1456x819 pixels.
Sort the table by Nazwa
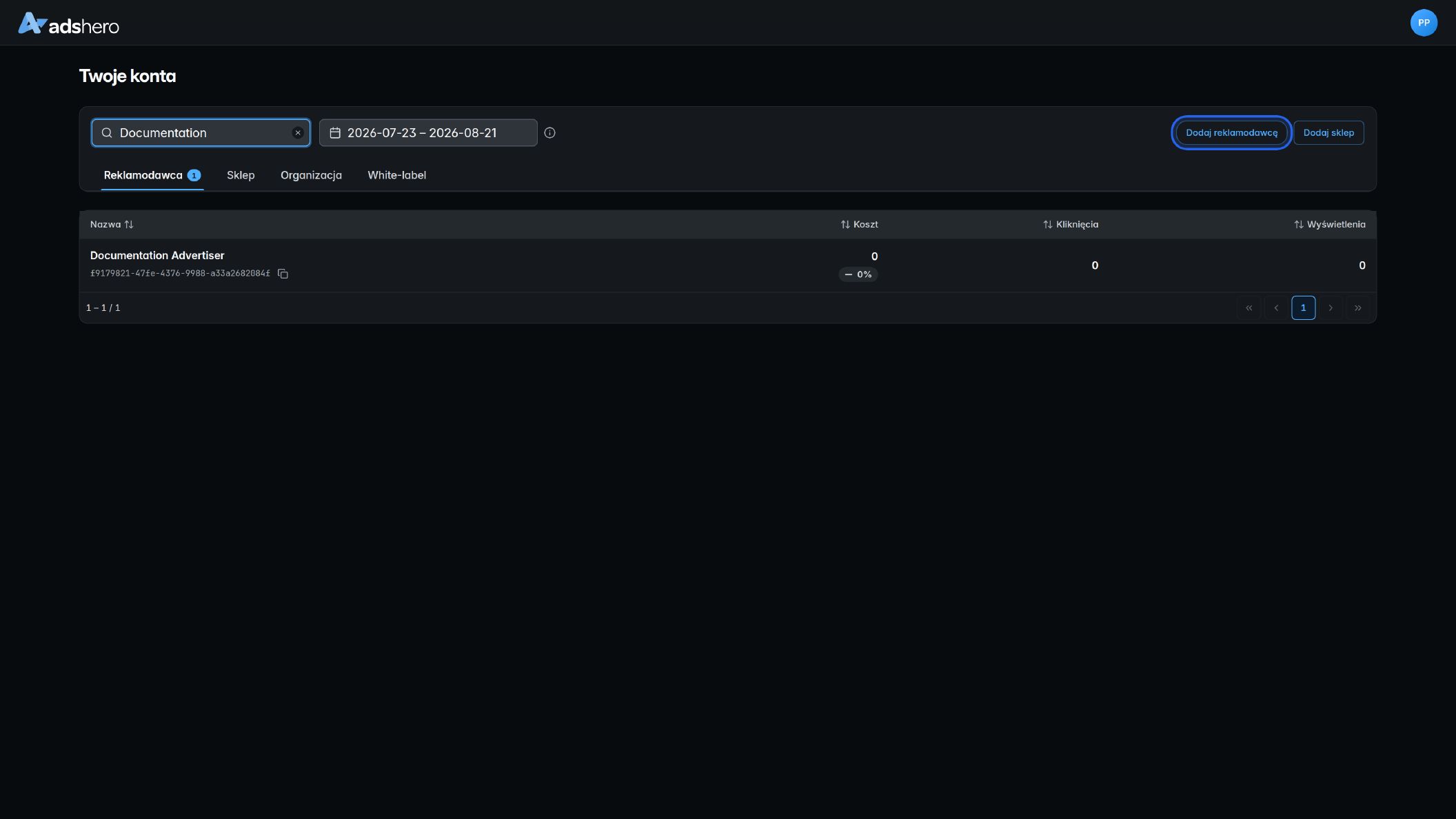pos(112,225)
